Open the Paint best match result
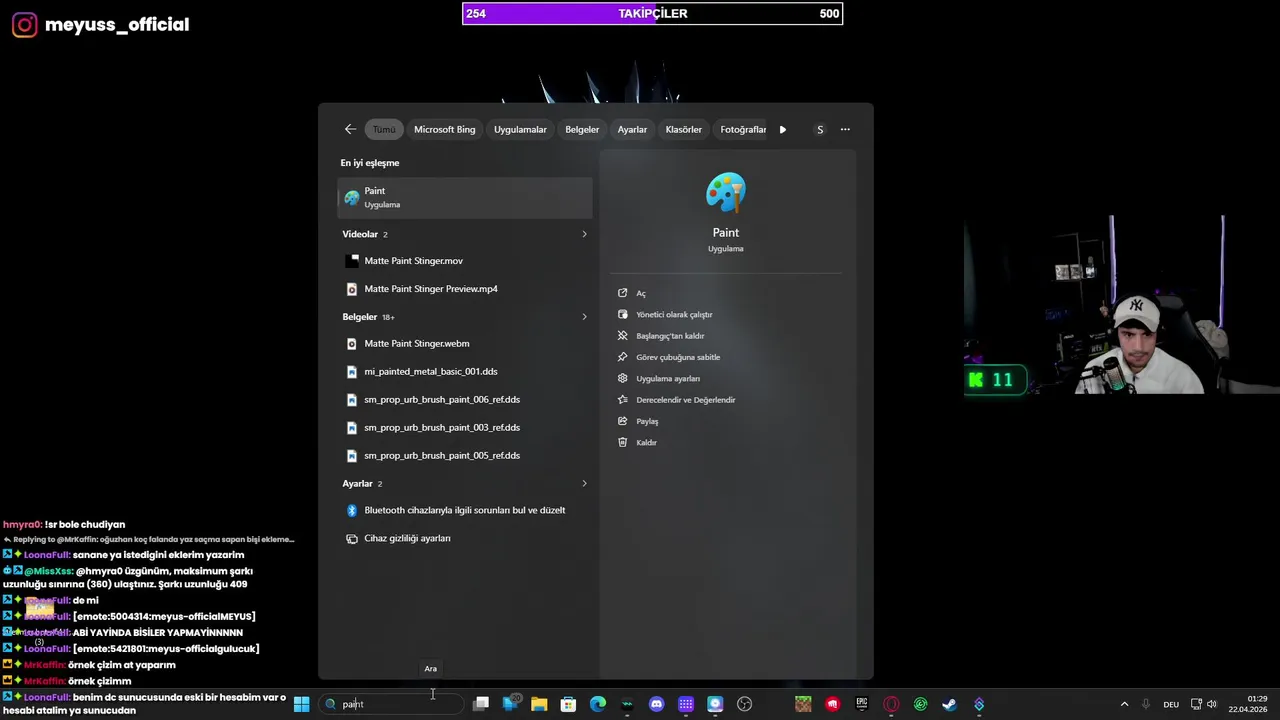This screenshot has height=720, width=1280. pos(465,197)
